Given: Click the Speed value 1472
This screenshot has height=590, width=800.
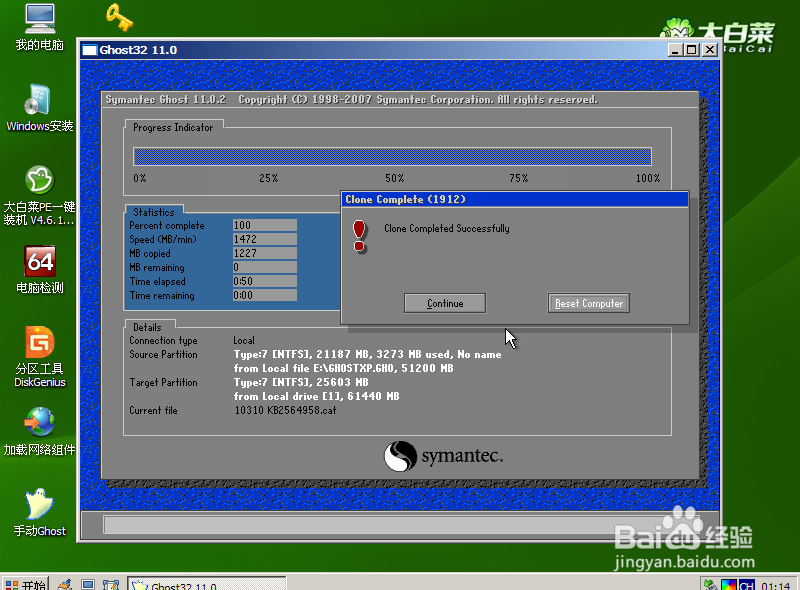Looking at the screenshot, I should (x=265, y=239).
